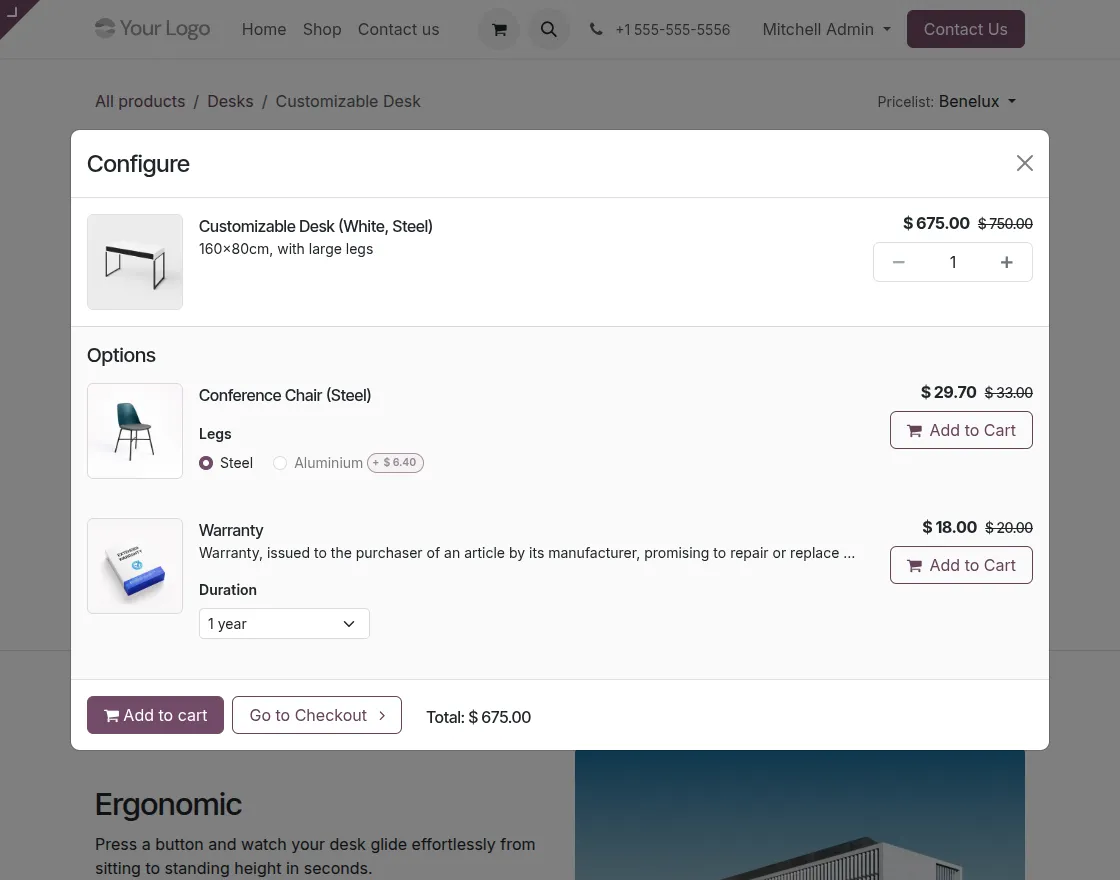The width and height of the screenshot is (1120, 880).
Task: Select Steel legs for the Conference Chair
Action: 206,463
